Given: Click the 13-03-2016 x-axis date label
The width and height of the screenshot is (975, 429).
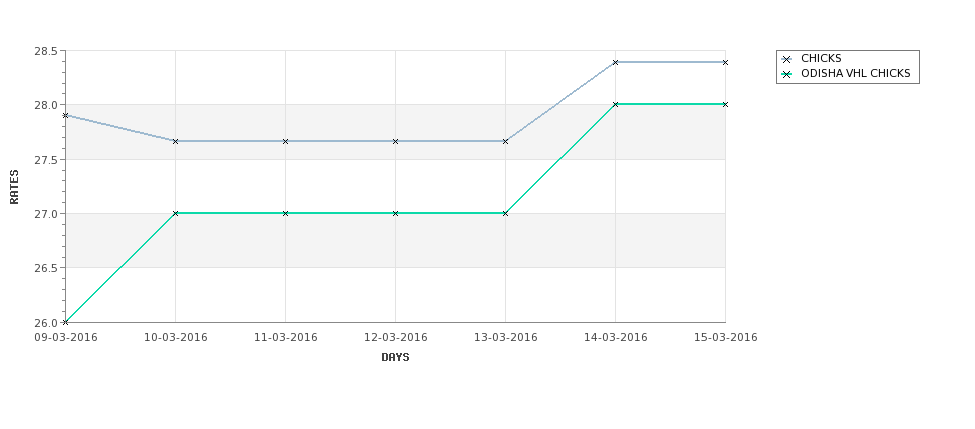Looking at the screenshot, I should click(x=506, y=338).
